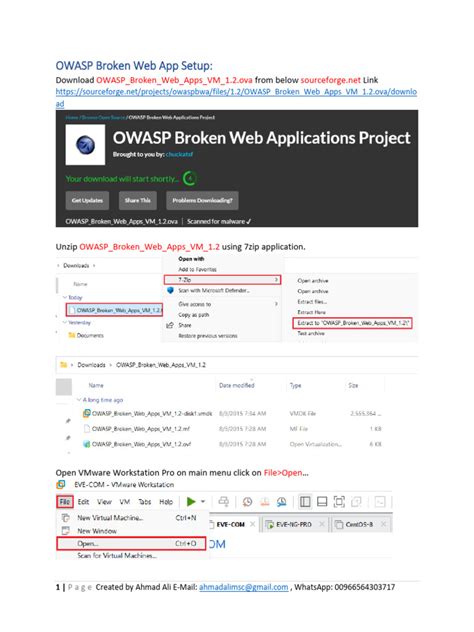
Task: Click the vmdk disk file icon
Action: (86, 413)
